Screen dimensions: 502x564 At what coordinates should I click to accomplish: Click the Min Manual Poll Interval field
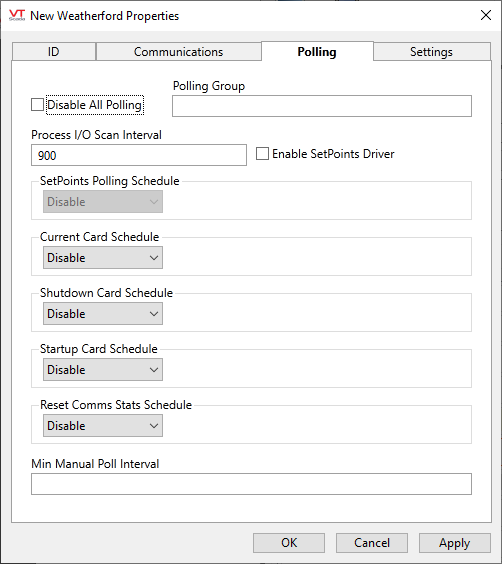pos(251,484)
